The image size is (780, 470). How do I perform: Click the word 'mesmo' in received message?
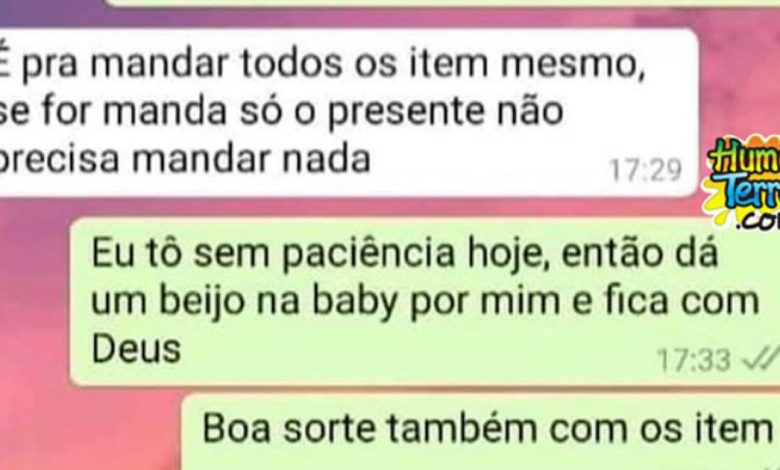coord(572,65)
